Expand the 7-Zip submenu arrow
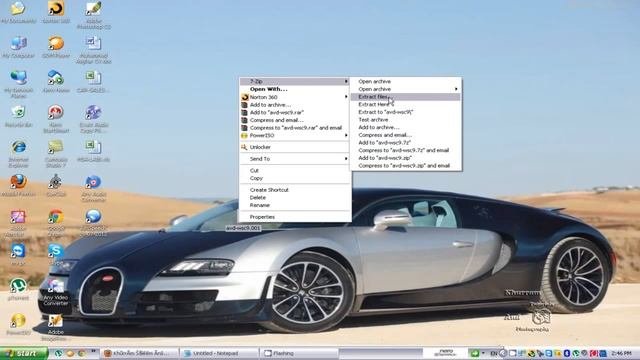This screenshot has width=640, height=360. pos(346,81)
